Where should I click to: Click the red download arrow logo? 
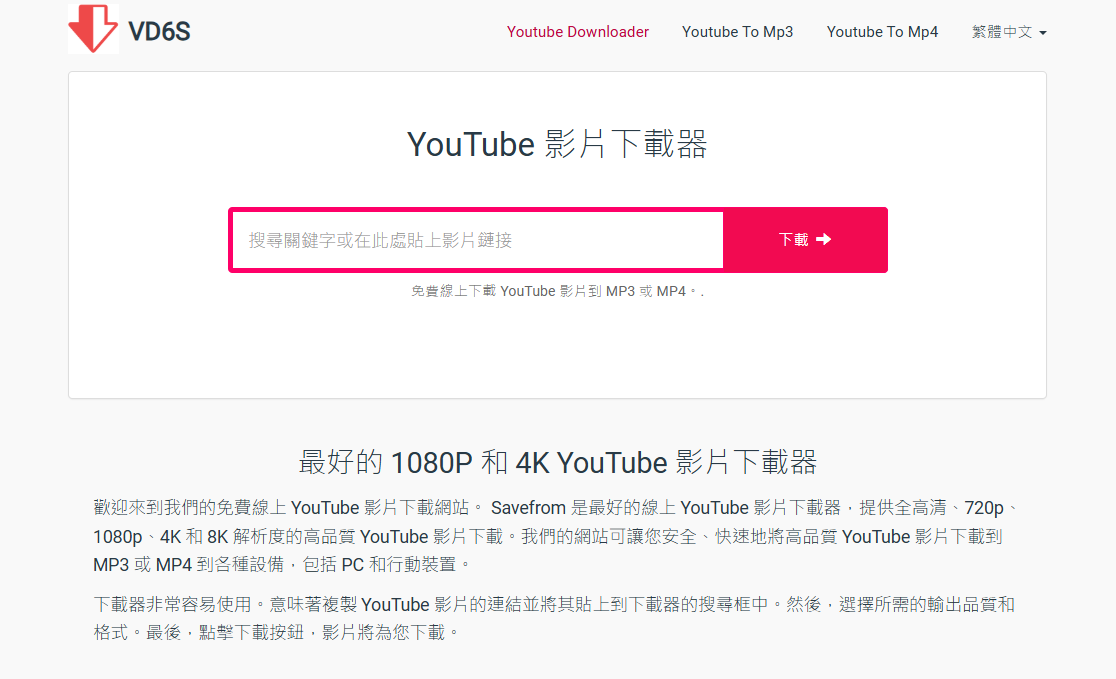tap(93, 28)
